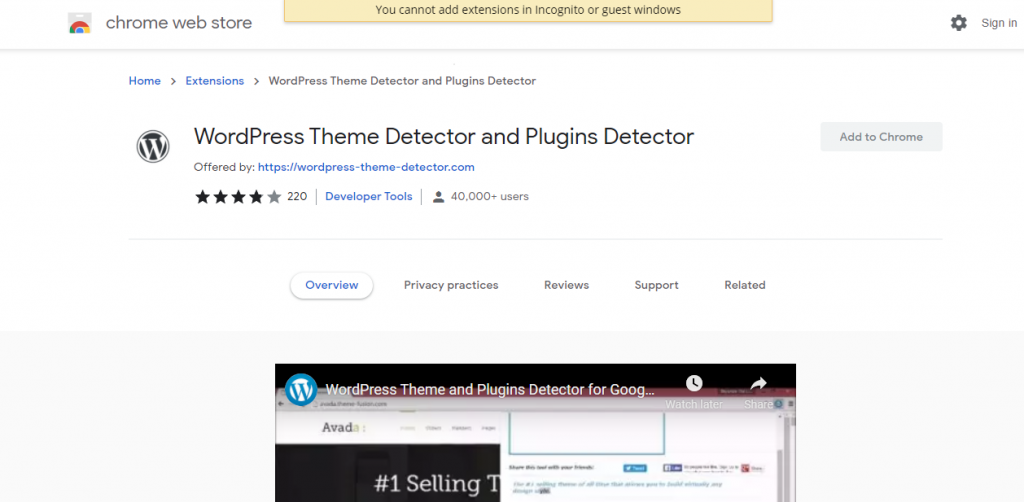This screenshot has width=1024, height=502.
Task: Click the star rating icons
Action: coord(238,197)
